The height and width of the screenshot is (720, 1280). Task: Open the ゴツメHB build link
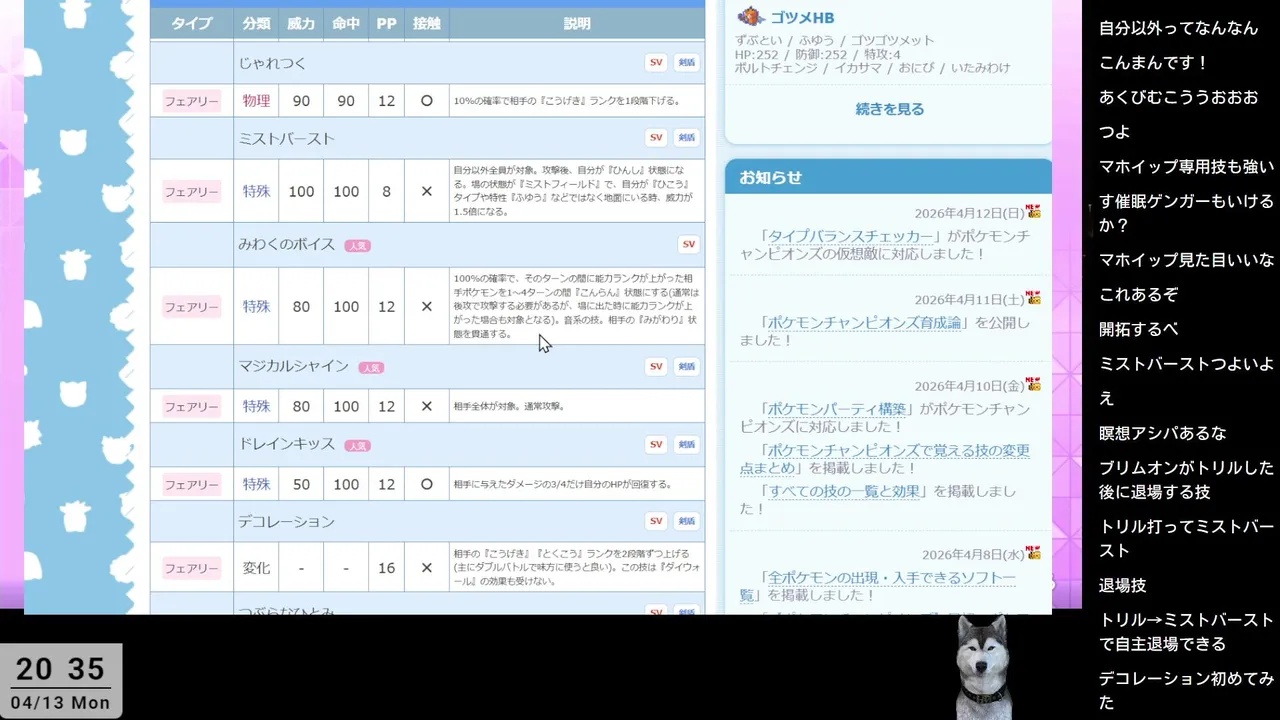point(802,17)
